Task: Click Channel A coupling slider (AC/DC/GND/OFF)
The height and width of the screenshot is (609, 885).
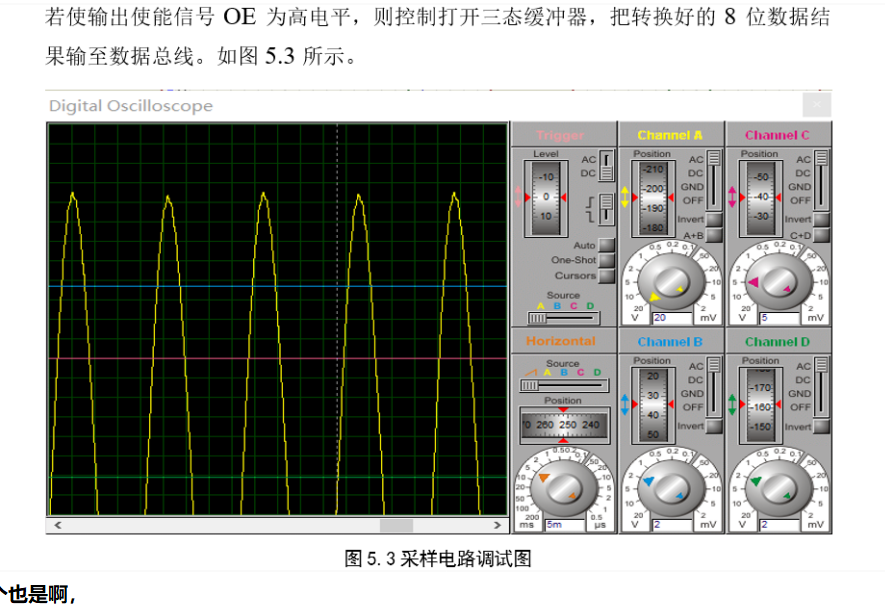Action: pos(714,179)
